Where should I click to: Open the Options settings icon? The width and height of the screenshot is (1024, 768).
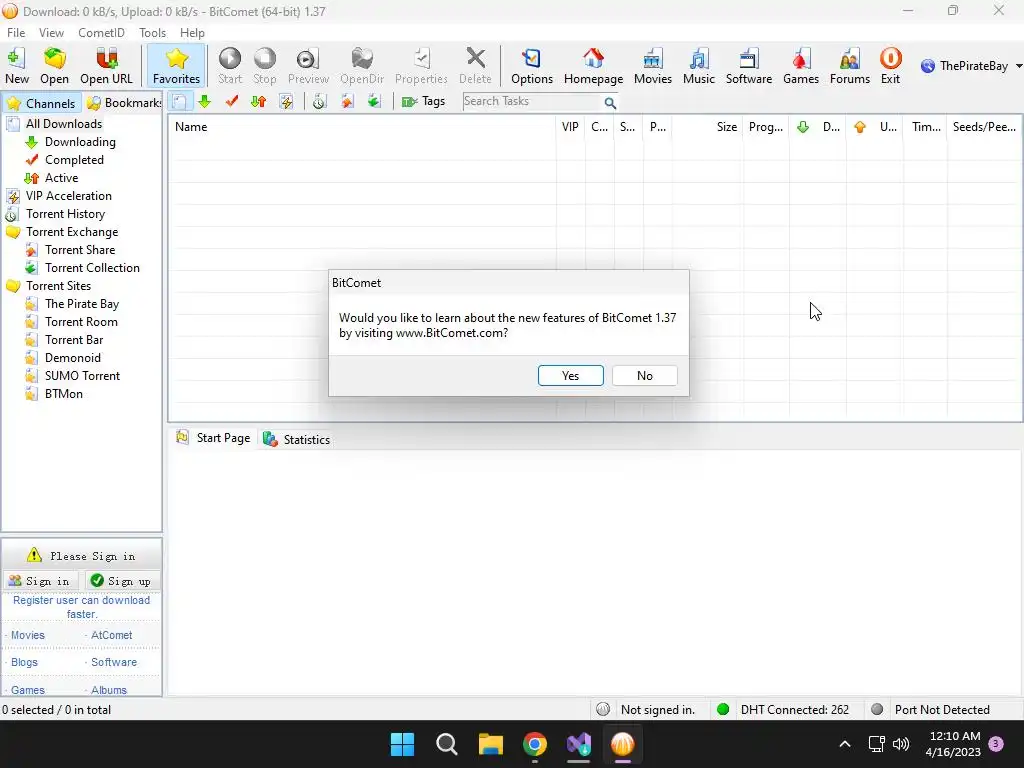point(532,66)
